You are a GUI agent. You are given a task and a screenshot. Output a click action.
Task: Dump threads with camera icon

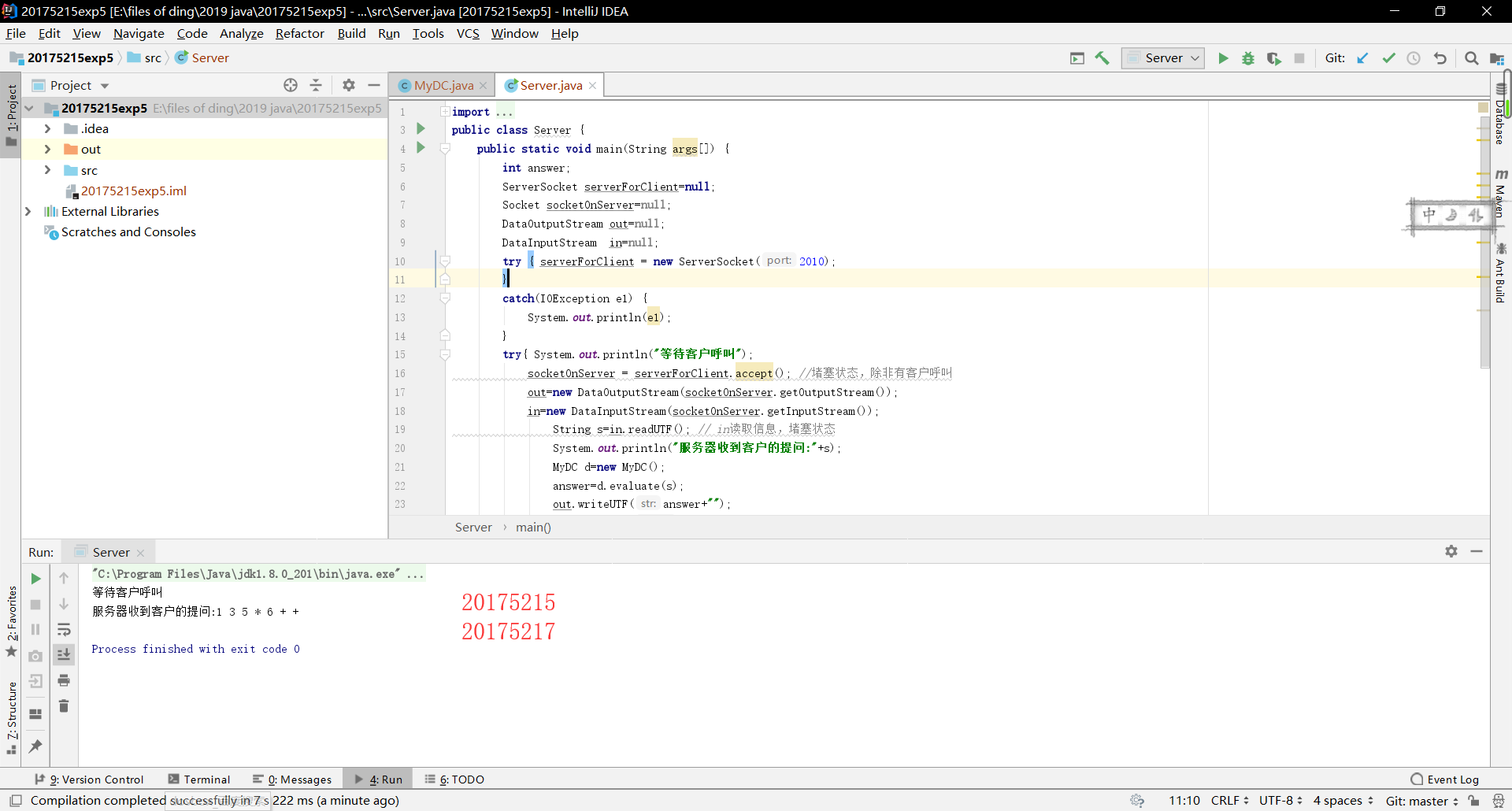point(35,656)
